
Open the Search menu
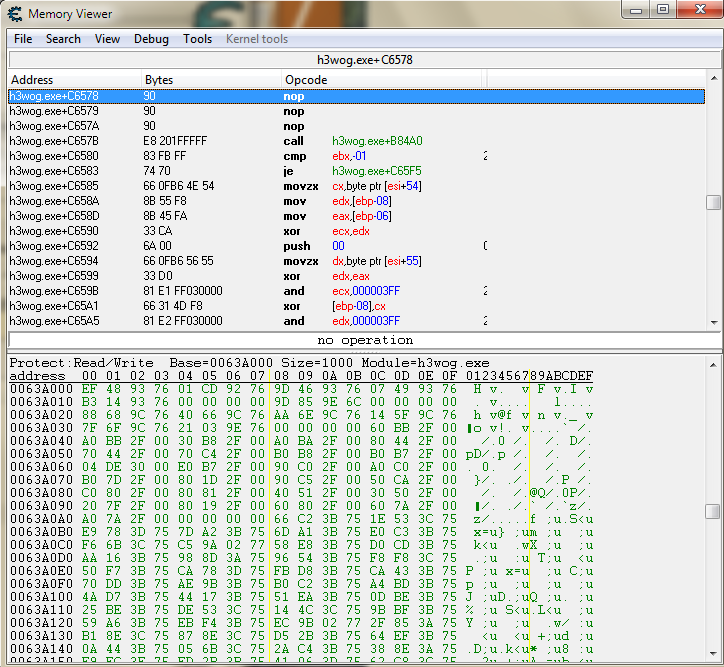tap(63, 39)
